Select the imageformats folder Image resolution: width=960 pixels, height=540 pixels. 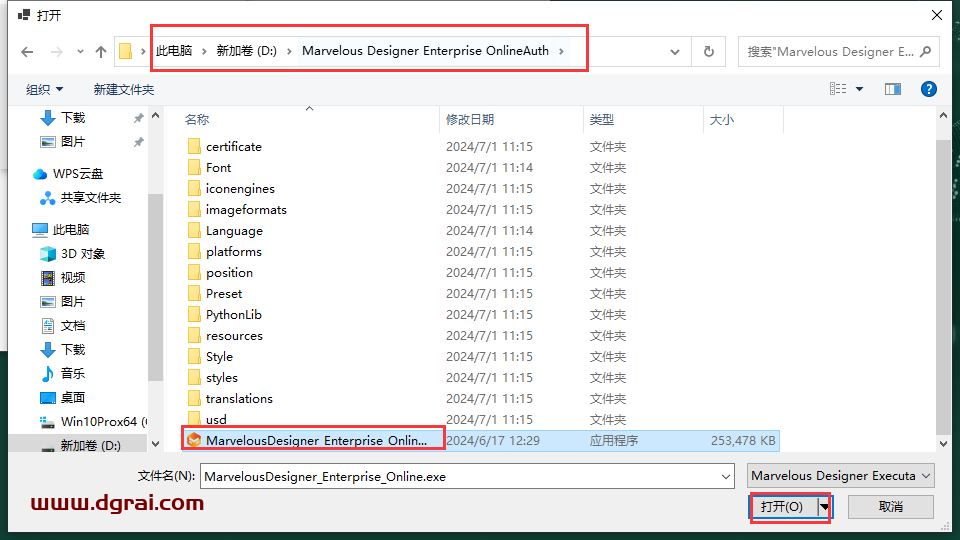(246, 209)
